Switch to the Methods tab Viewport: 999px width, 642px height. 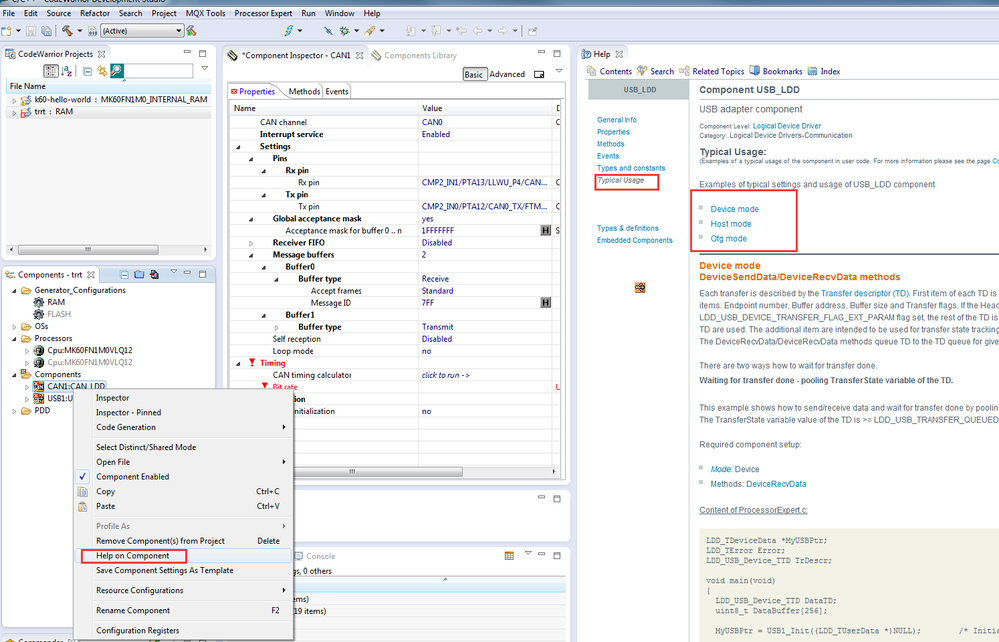[x=304, y=92]
